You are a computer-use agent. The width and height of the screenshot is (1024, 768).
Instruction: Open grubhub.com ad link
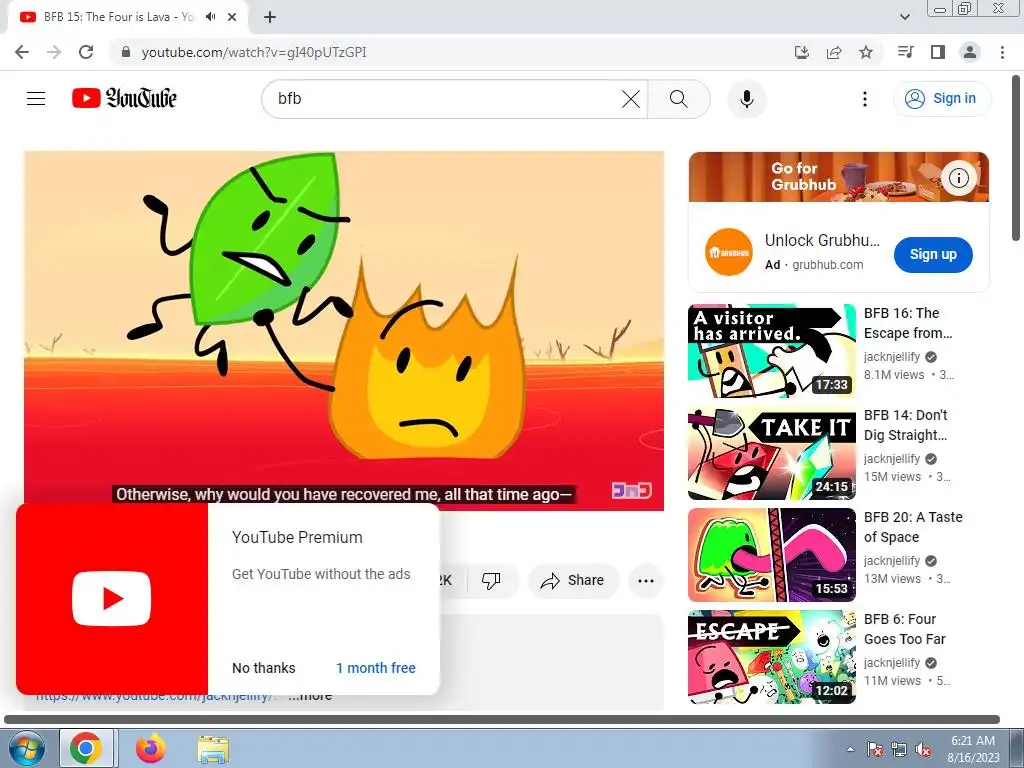point(827,264)
